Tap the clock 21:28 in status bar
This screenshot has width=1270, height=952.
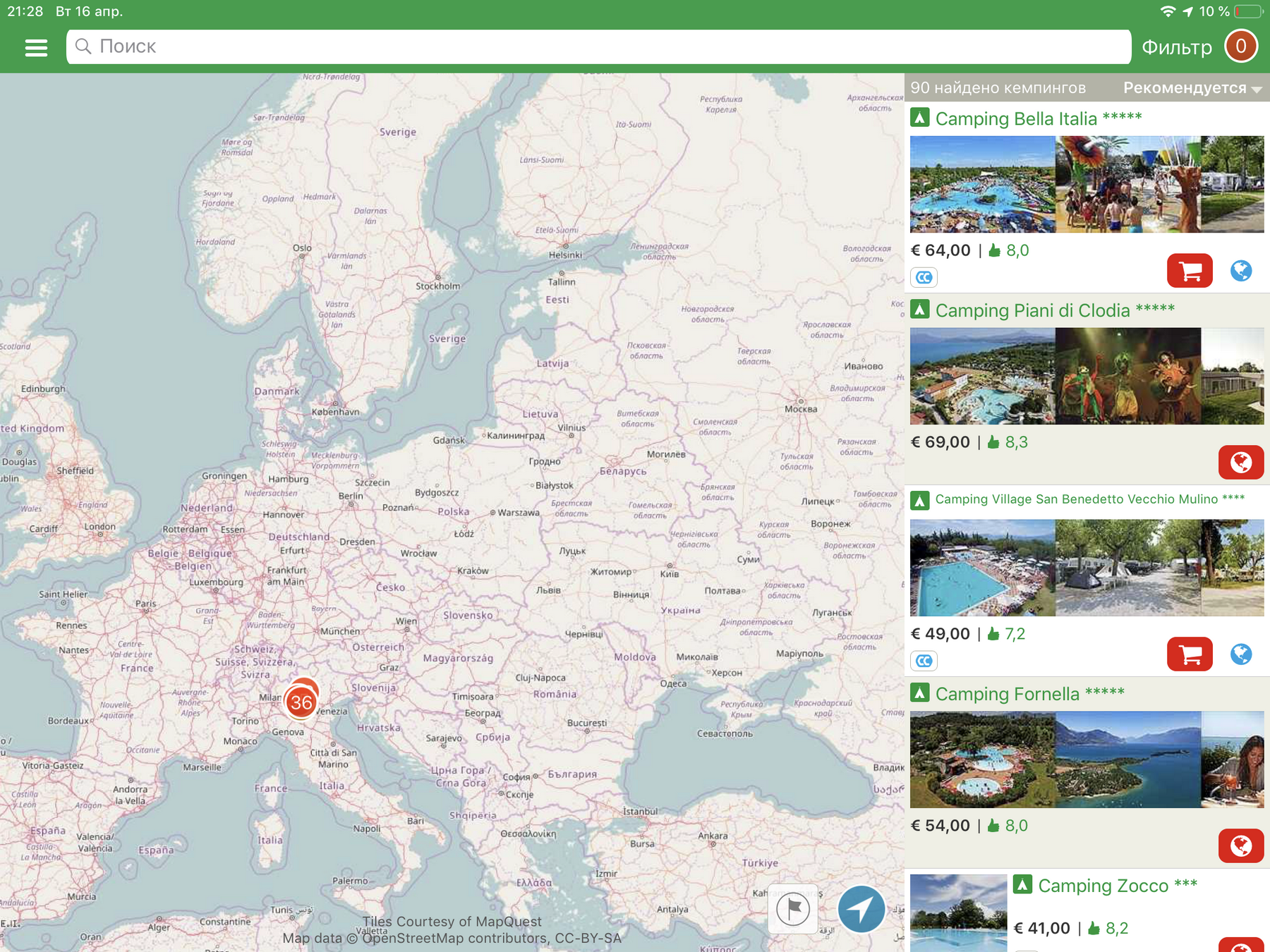pyautogui.click(x=25, y=11)
